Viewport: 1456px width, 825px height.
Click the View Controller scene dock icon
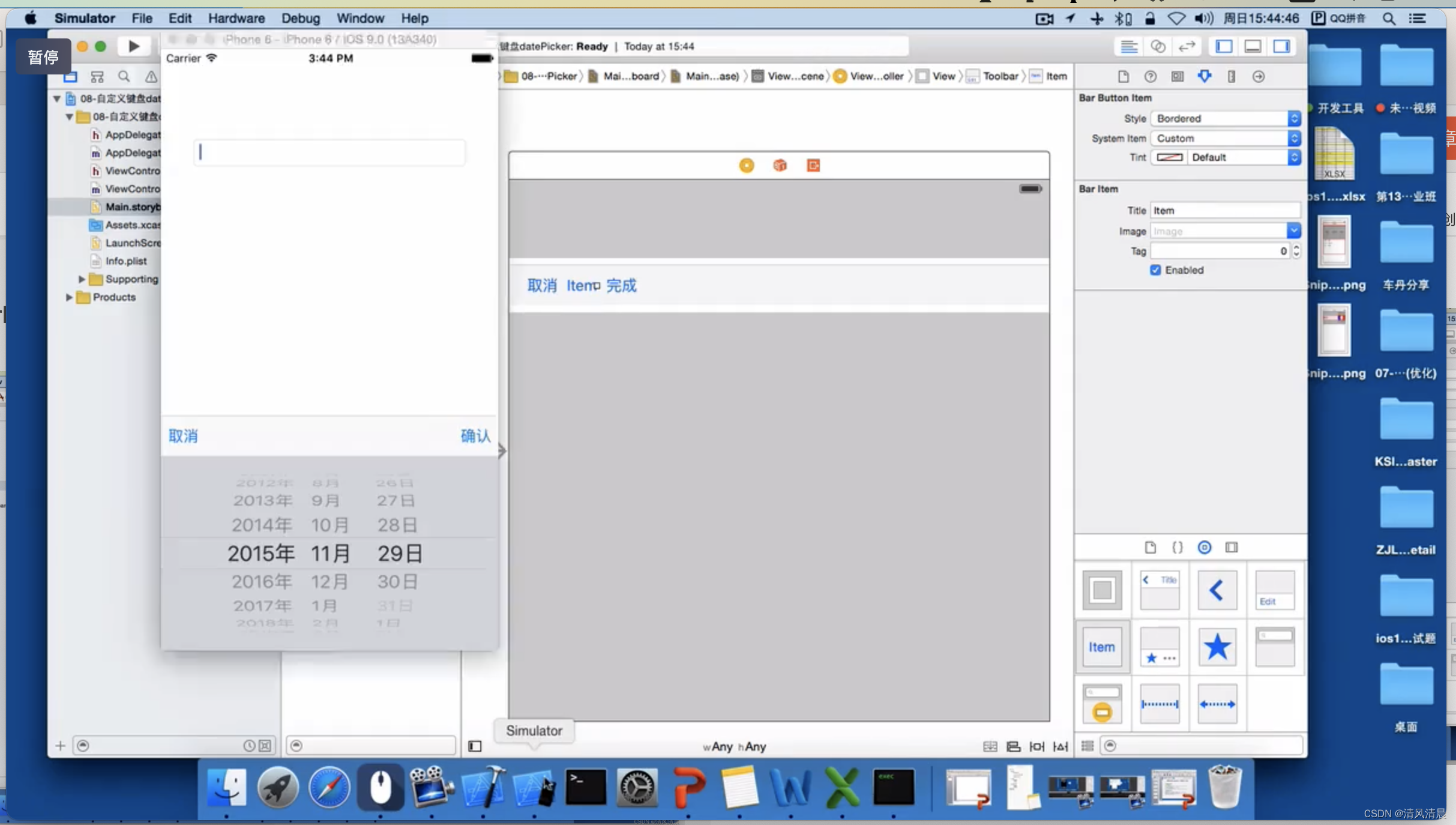coord(746,165)
